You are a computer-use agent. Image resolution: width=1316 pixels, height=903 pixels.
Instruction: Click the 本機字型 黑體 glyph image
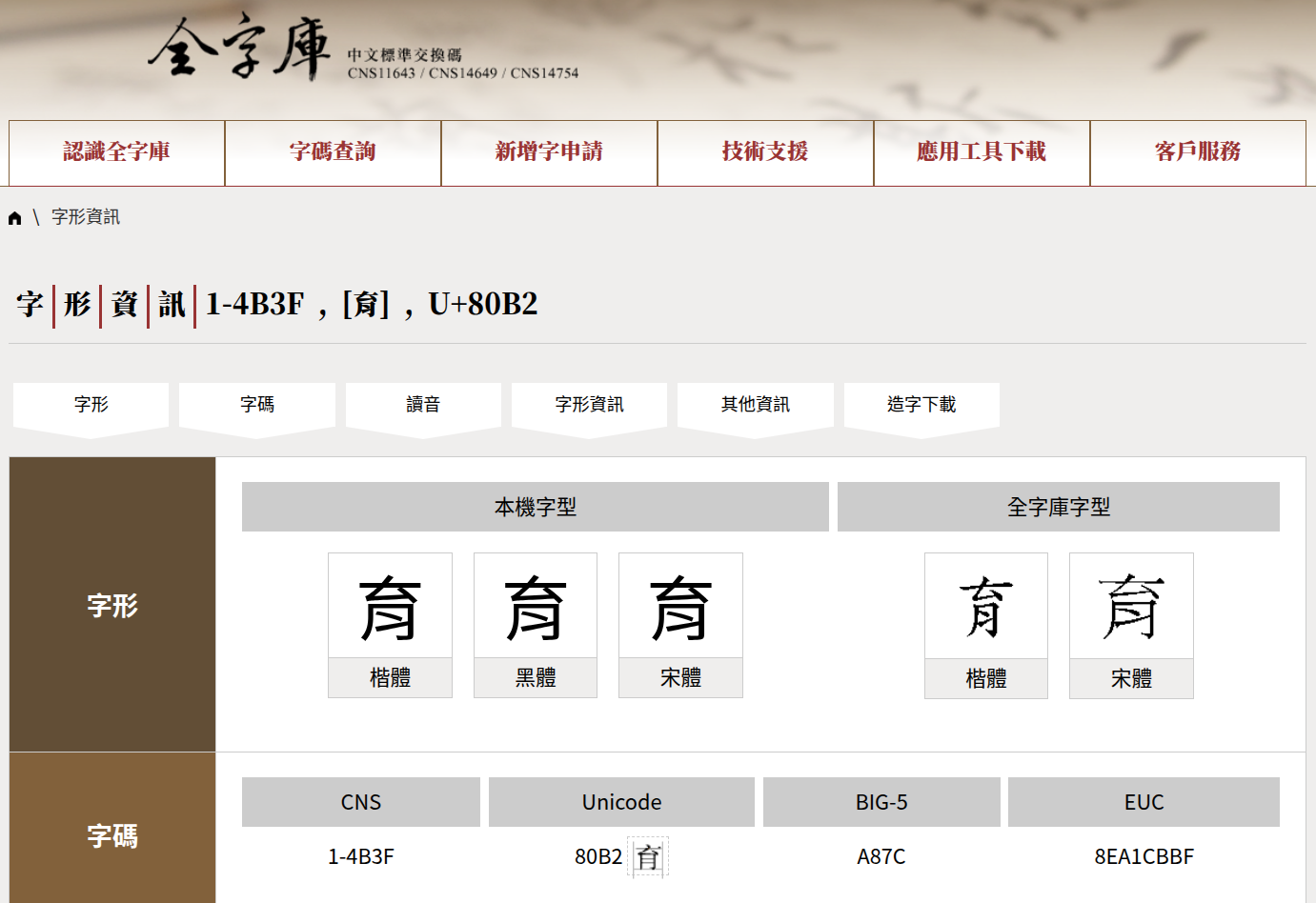click(x=536, y=607)
